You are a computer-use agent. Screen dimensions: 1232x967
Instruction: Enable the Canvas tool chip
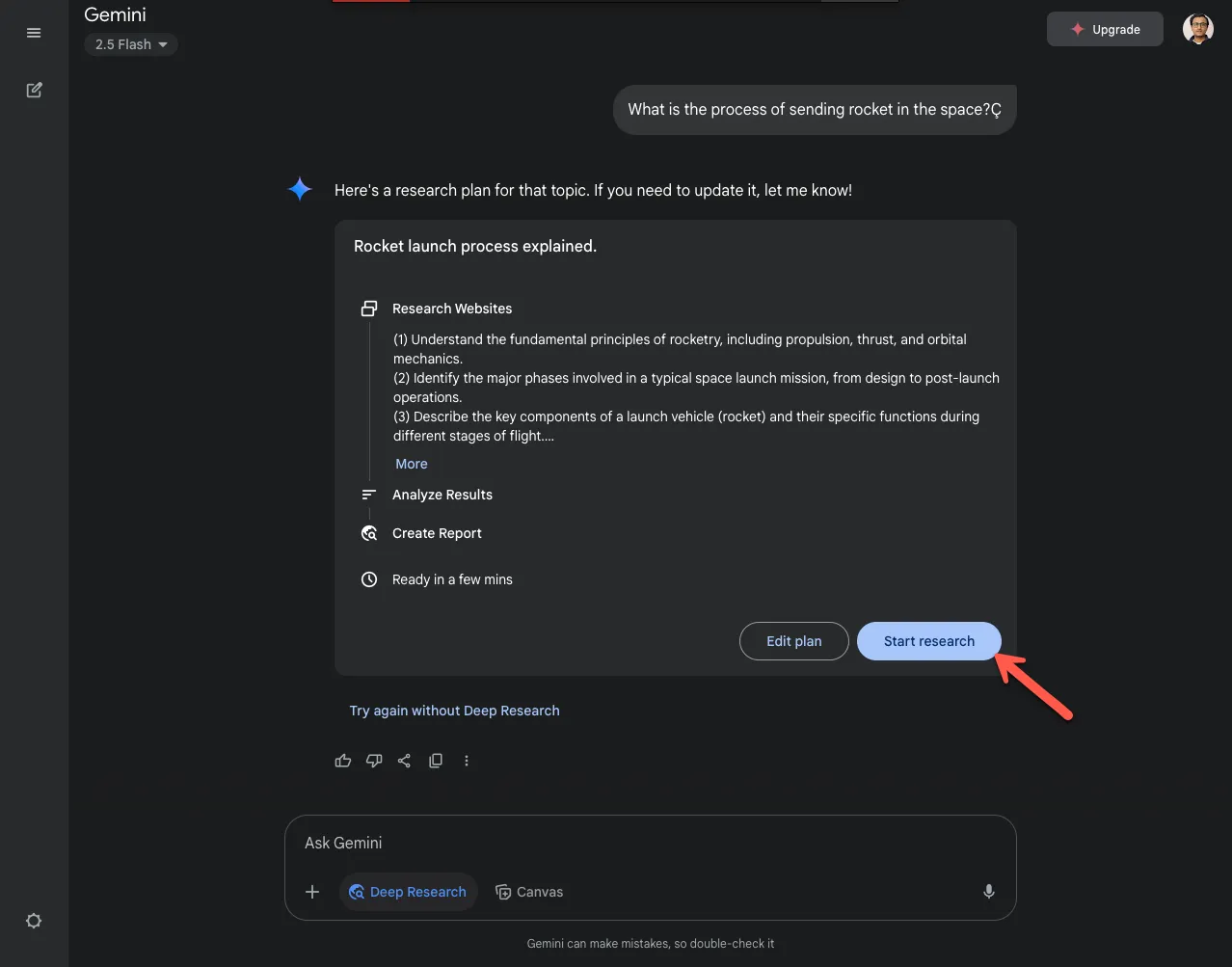(x=529, y=892)
